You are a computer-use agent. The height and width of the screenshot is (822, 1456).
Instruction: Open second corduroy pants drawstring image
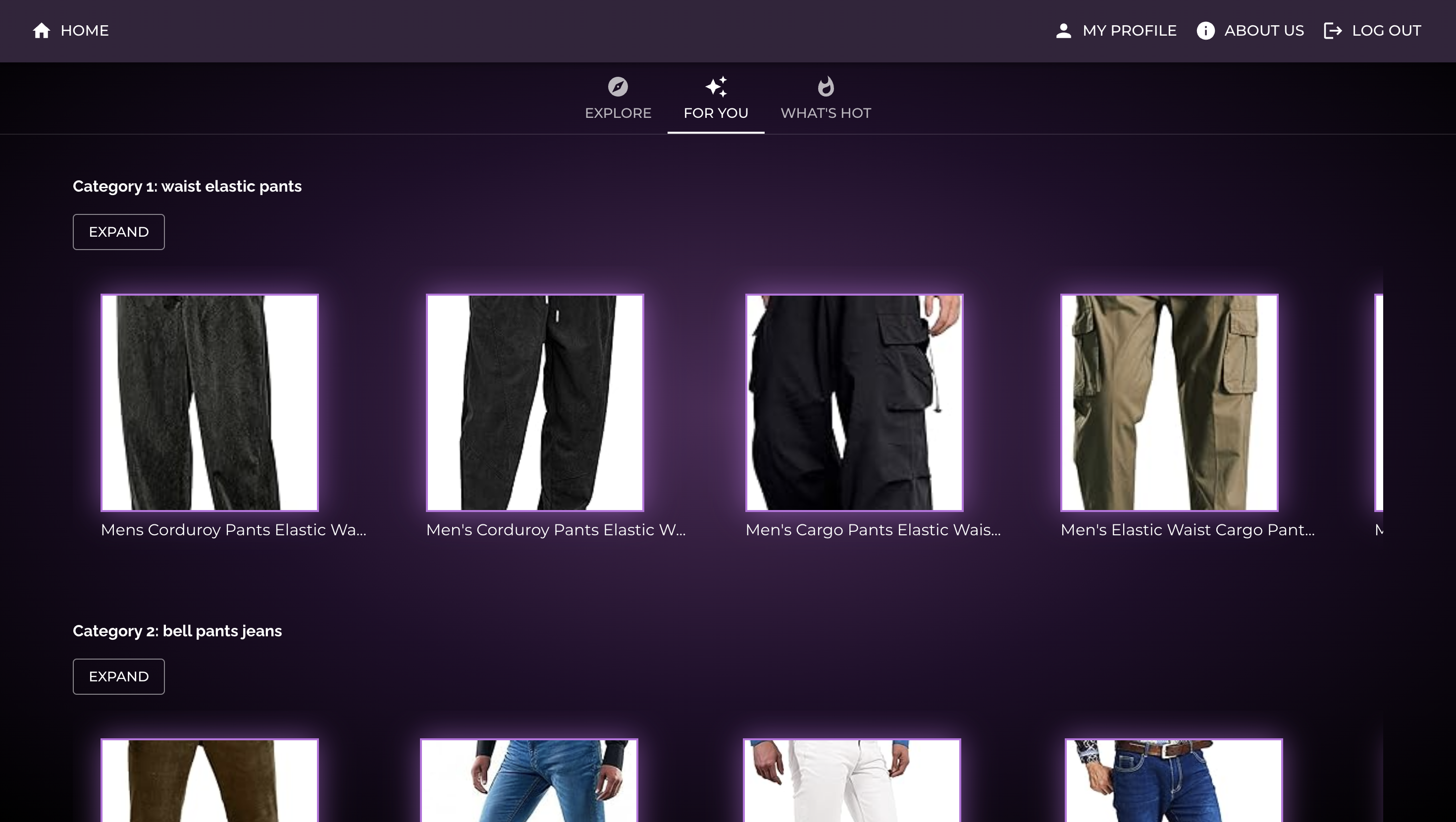pyautogui.click(x=535, y=403)
